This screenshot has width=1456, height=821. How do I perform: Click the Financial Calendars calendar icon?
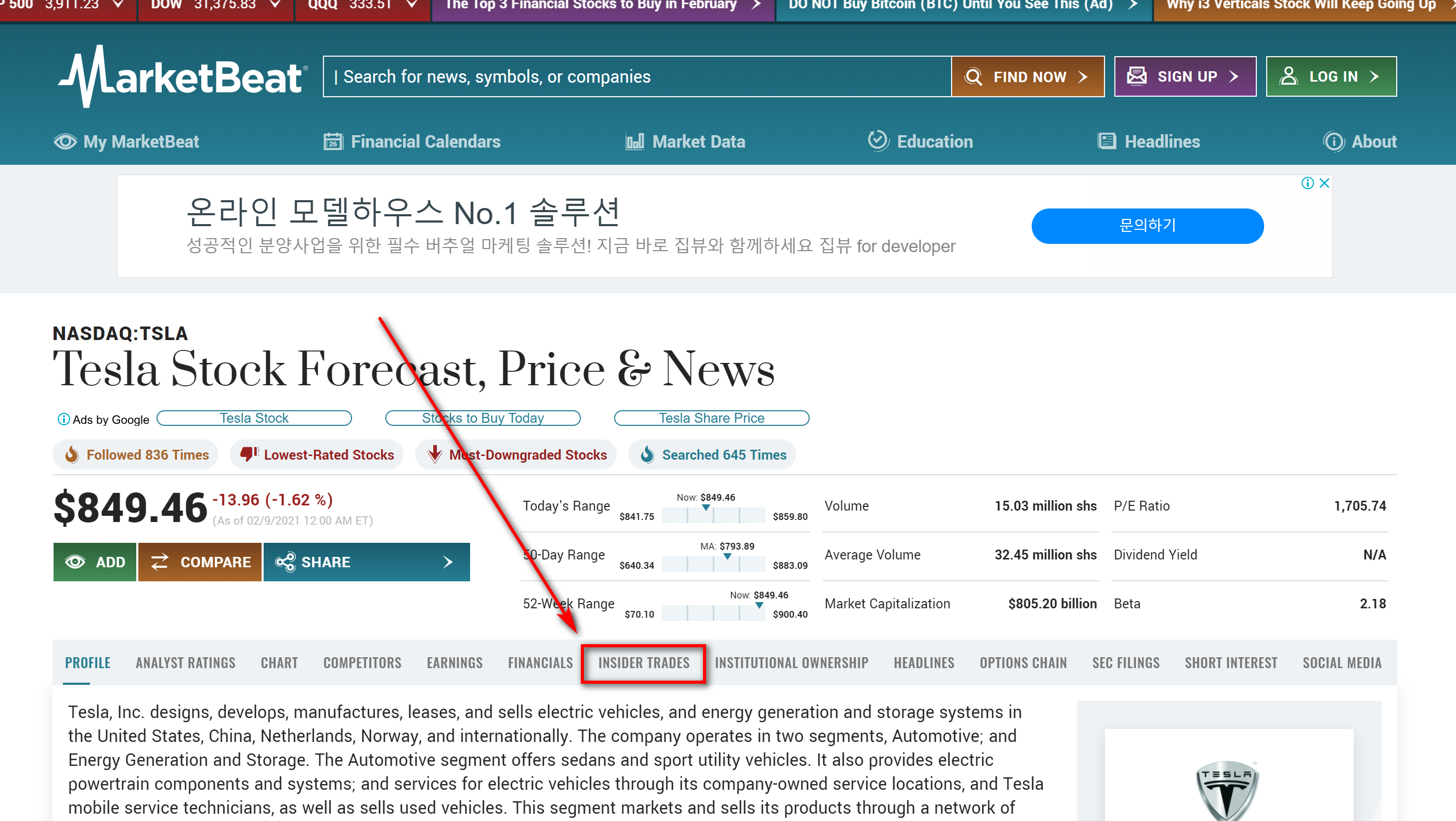coord(333,141)
